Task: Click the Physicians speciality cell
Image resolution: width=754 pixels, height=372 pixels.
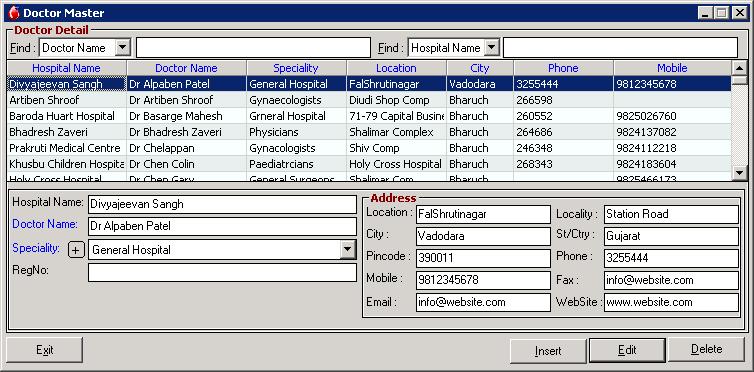Action: point(296,132)
